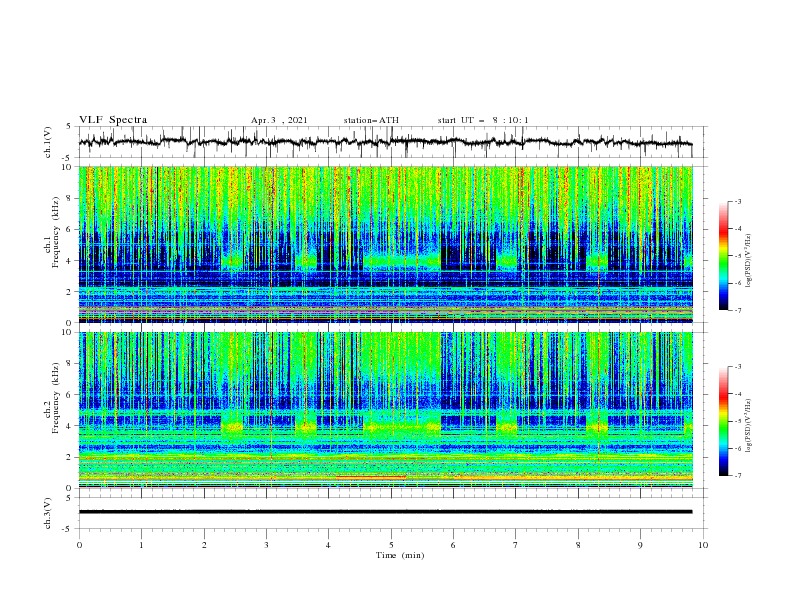
Task: Click the "VLF Spectra" plot title
Action: point(113,120)
